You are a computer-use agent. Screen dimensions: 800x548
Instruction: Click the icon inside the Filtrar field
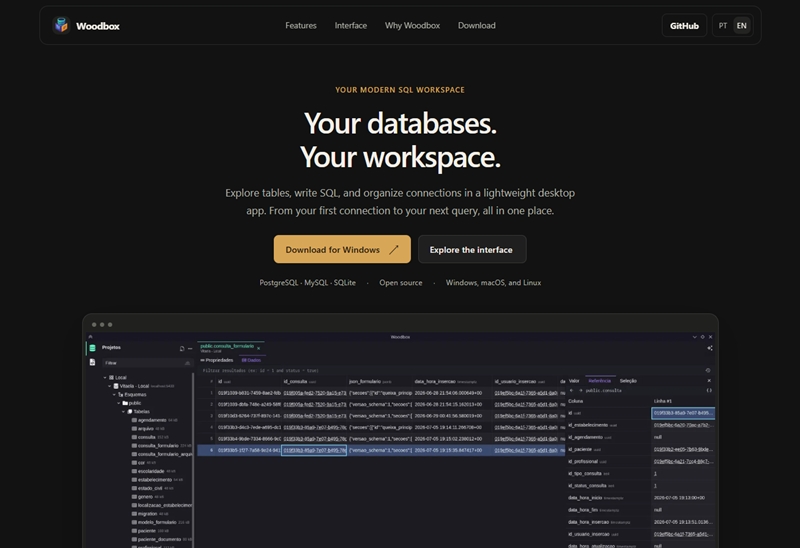187,363
